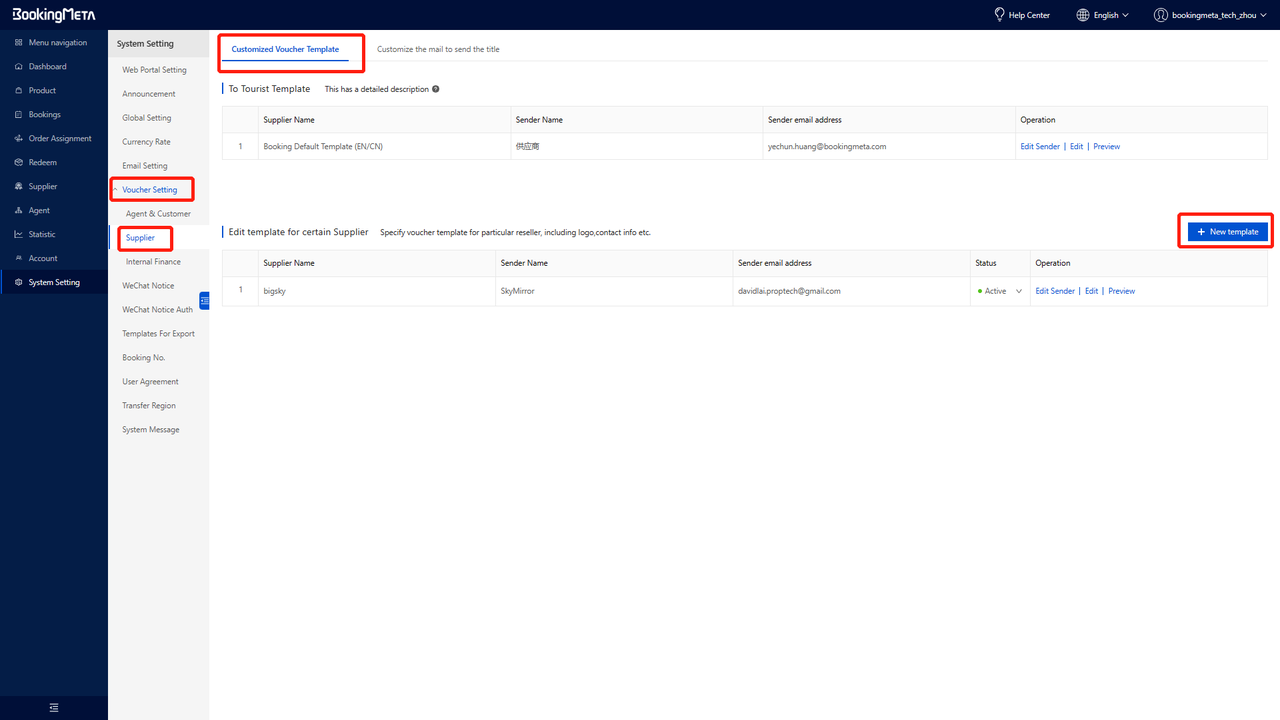Image resolution: width=1280 pixels, height=720 pixels.
Task: Click the Help Center lightbulb icon
Action: [x=999, y=15]
